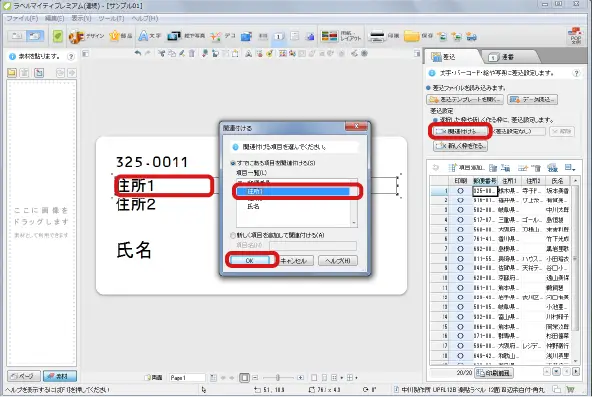Viewport: 593px width, 397px height.
Task: Select 氏名 in the 項目一覧 list
Action: [x=253, y=206]
